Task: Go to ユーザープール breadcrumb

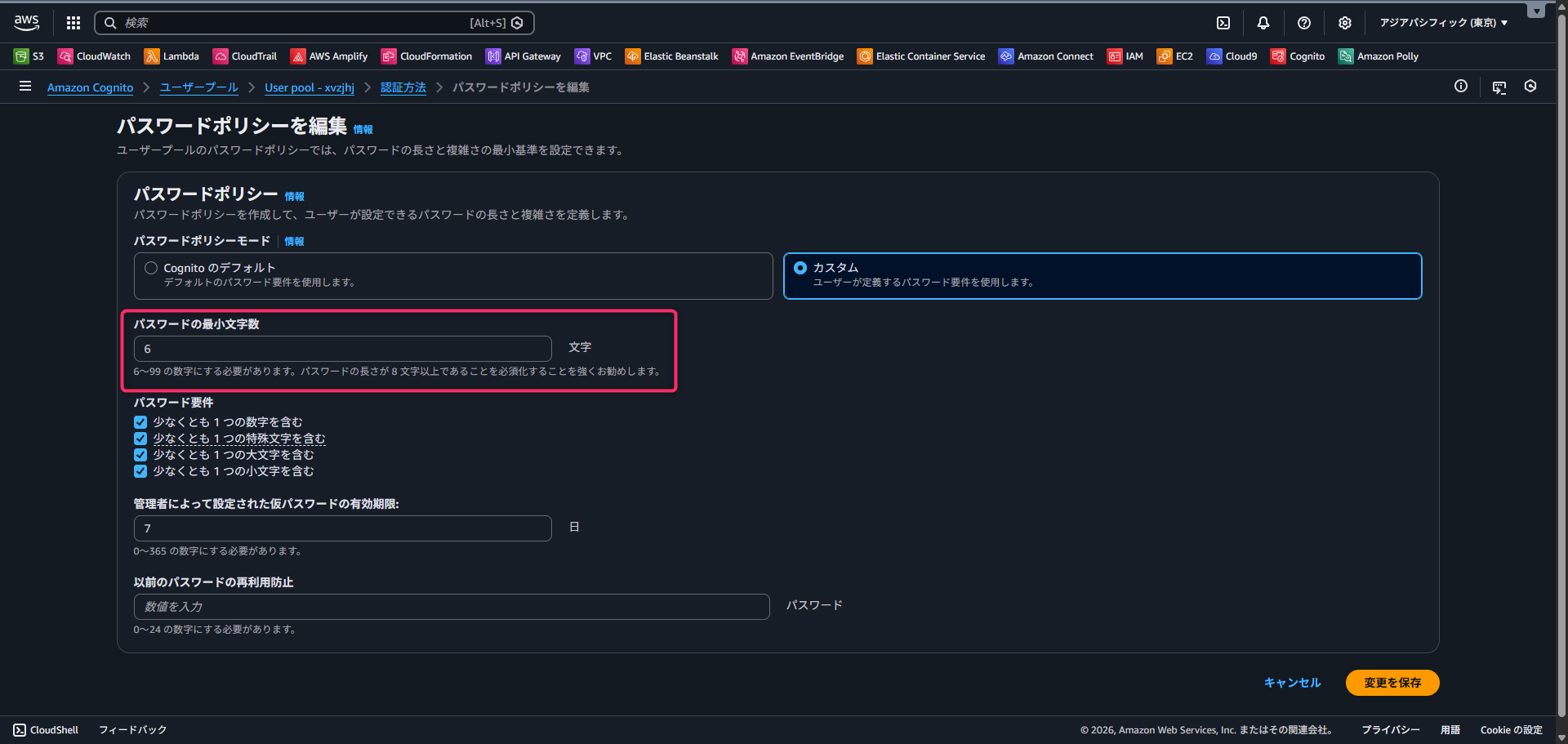Action: pos(199,87)
